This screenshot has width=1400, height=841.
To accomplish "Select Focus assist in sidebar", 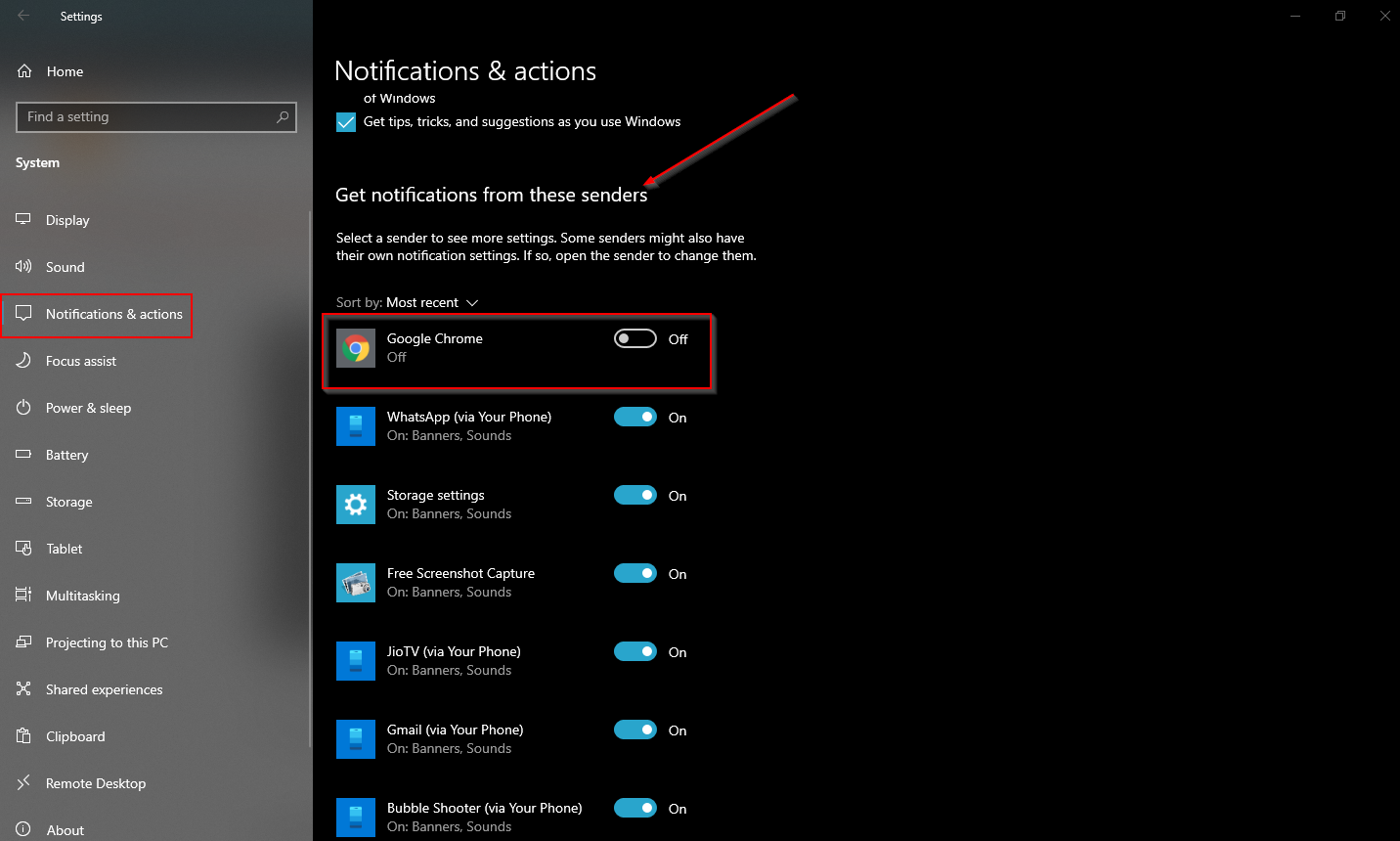I will coord(154,361).
